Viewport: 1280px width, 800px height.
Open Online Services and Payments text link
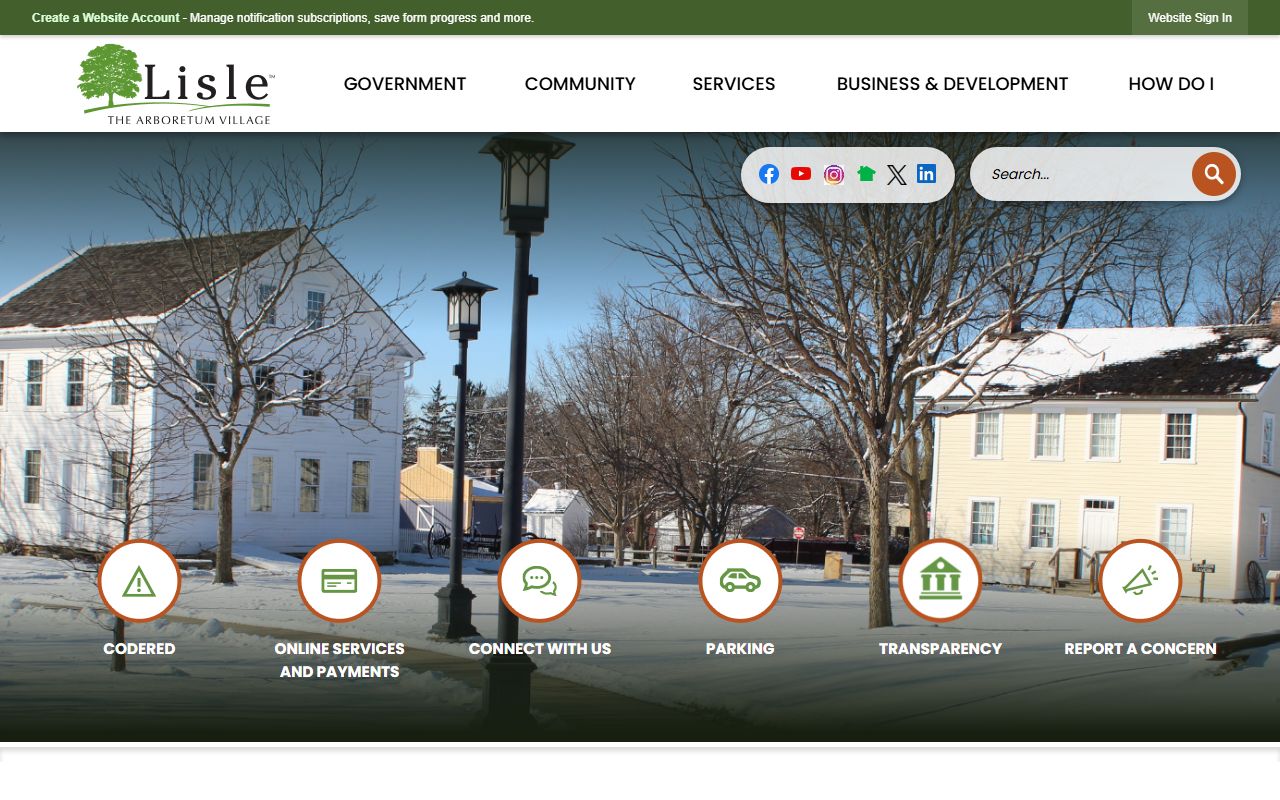tap(339, 660)
